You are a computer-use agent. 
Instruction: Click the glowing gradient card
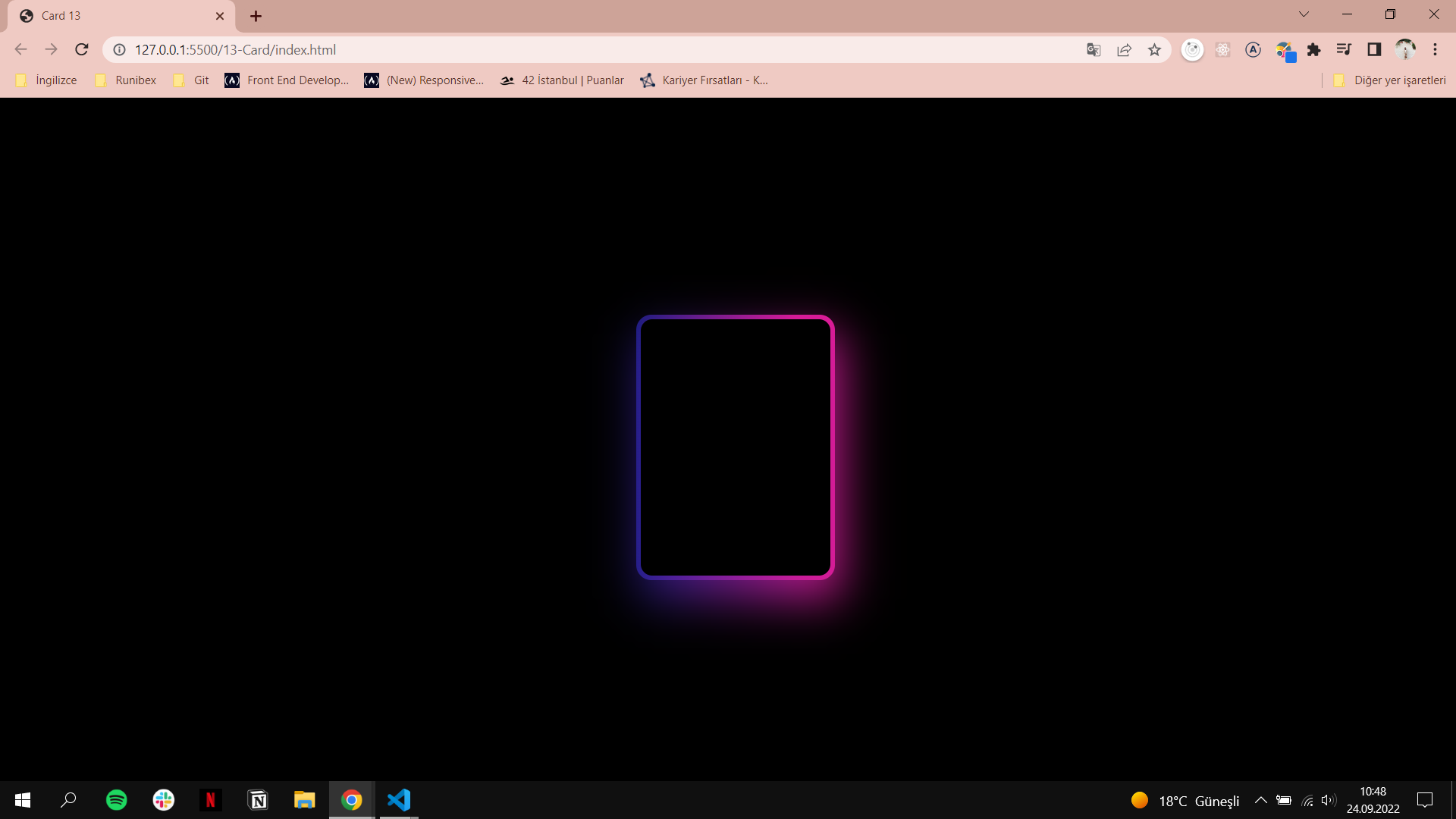(735, 447)
